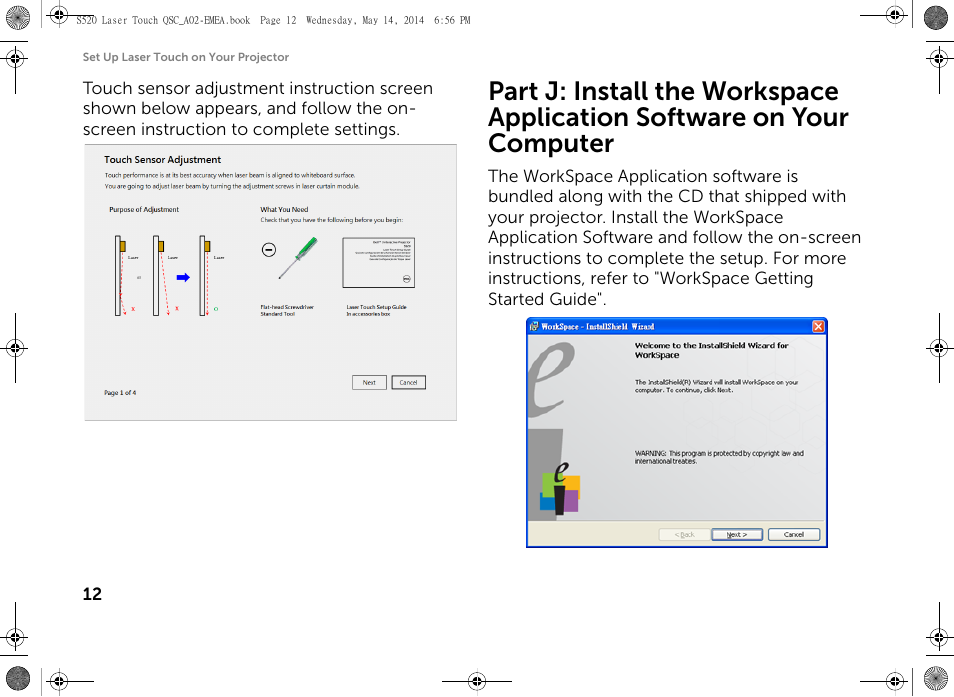The height and width of the screenshot is (697, 954).
Task: Click the grayed-out < Back wizard button
Action: point(684,535)
